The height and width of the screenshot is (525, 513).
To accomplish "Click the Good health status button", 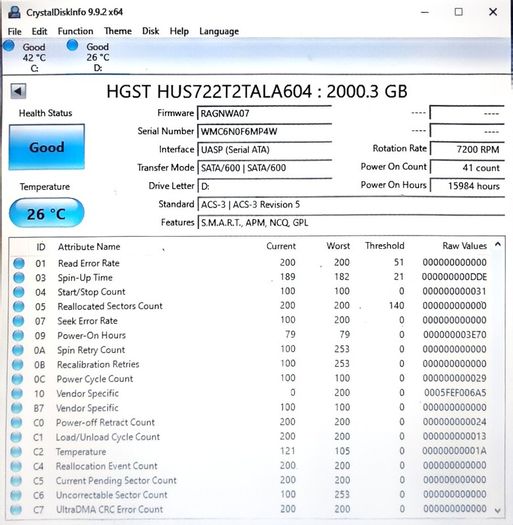I will coord(47,147).
